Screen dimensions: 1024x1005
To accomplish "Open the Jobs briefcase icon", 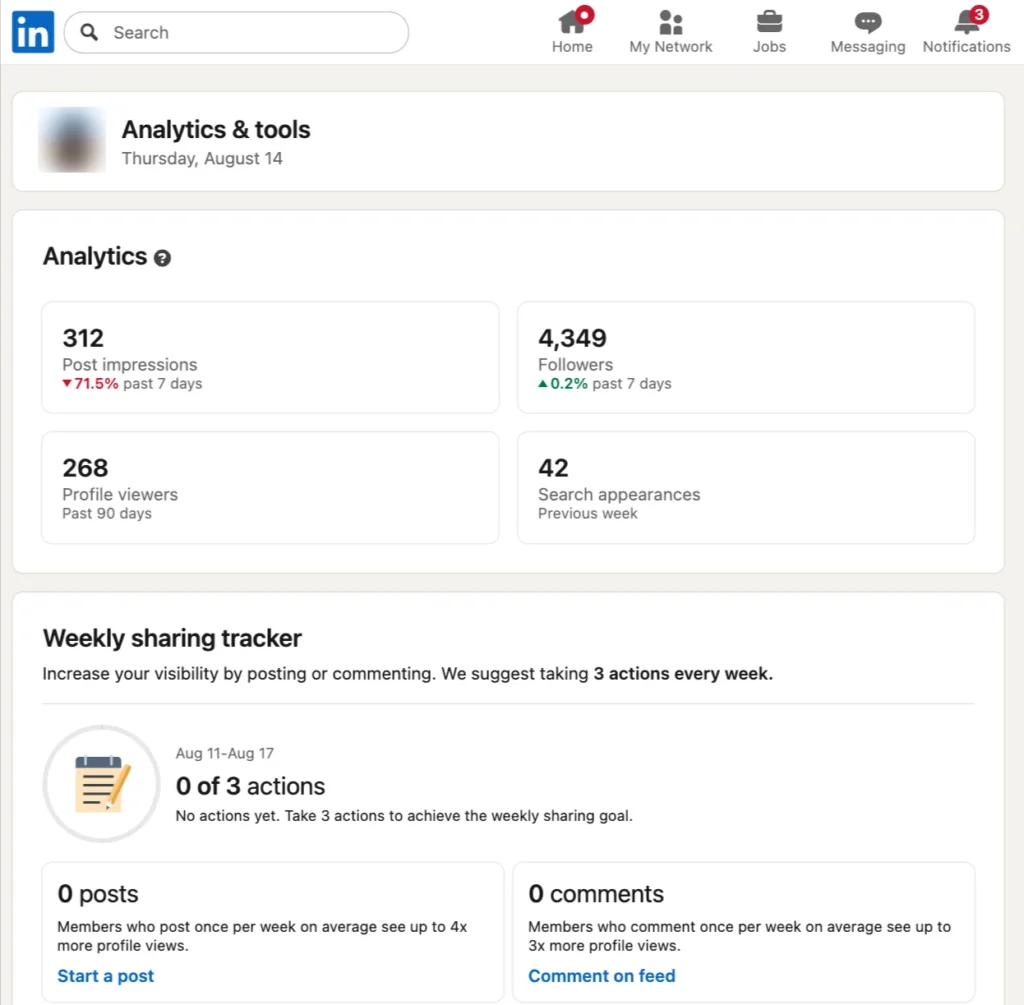I will pos(769,22).
